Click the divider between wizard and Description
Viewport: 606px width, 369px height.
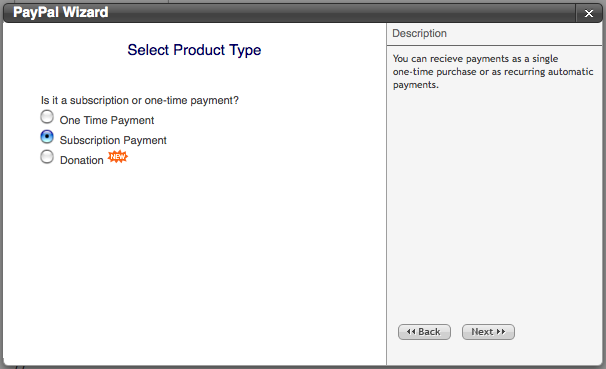(386, 193)
